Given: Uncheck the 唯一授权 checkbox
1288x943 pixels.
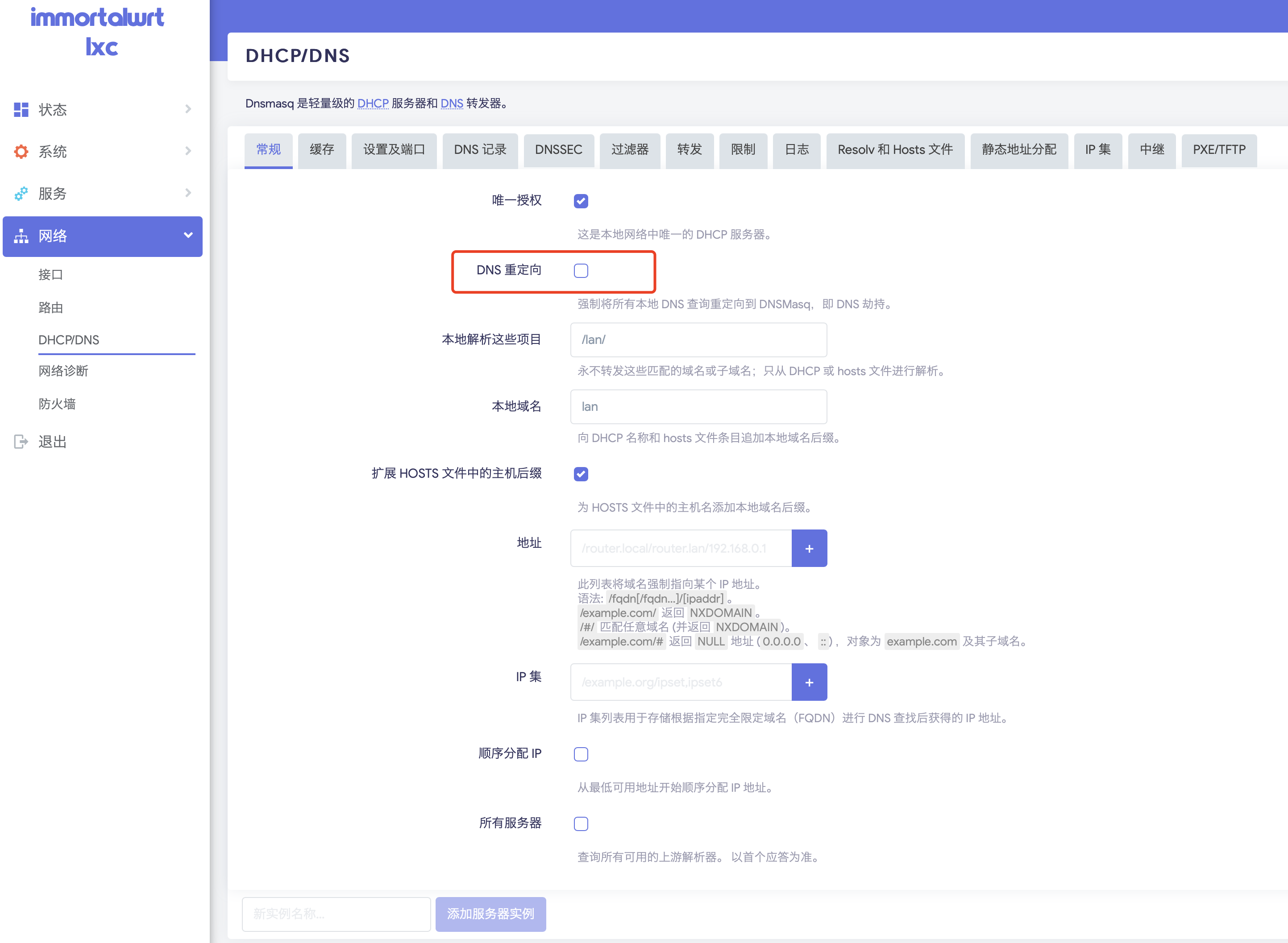Looking at the screenshot, I should point(581,201).
